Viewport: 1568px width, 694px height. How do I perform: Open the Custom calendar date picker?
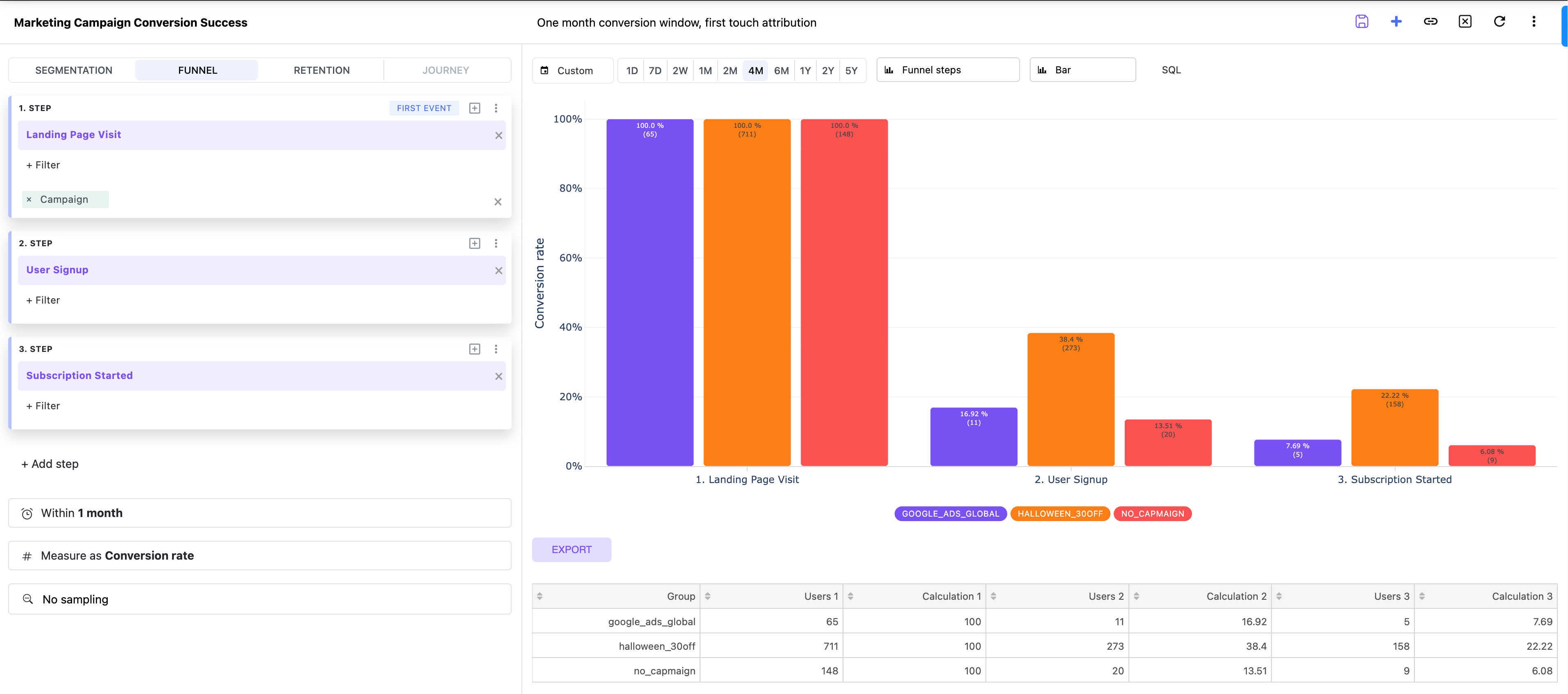click(x=572, y=70)
